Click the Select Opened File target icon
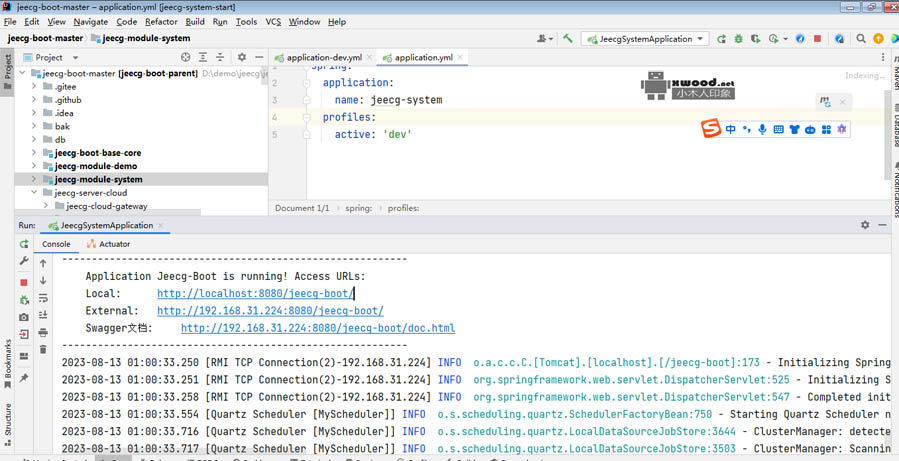The height and width of the screenshot is (461, 899). tap(185, 57)
